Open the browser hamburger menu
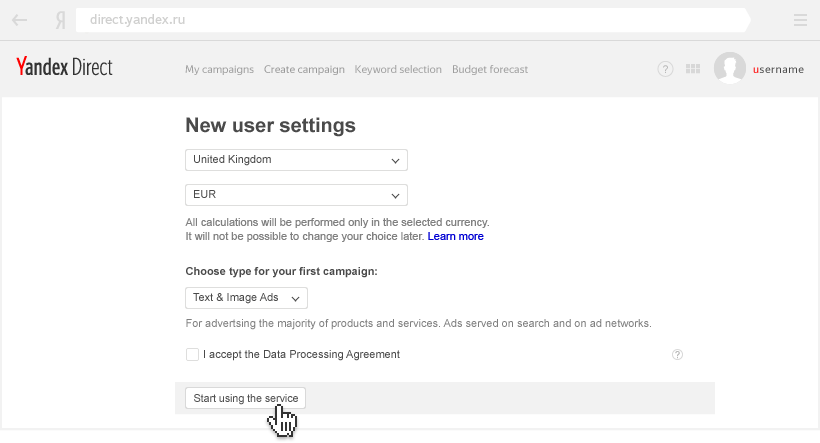The height and width of the screenshot is (443, 820). click(x=799, y=19)
